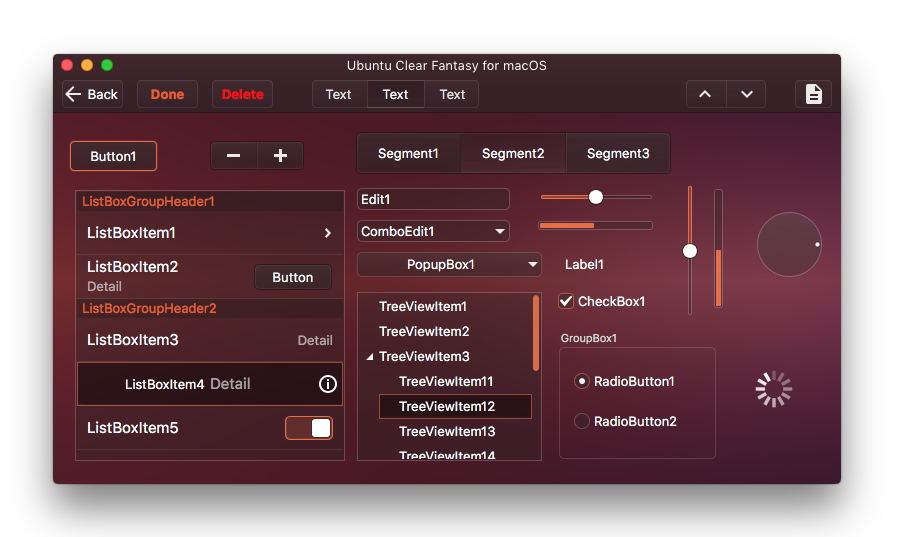Viewport: 900px width, 537px height.
Task: Click Button1
Action: [x=113, y=156]
